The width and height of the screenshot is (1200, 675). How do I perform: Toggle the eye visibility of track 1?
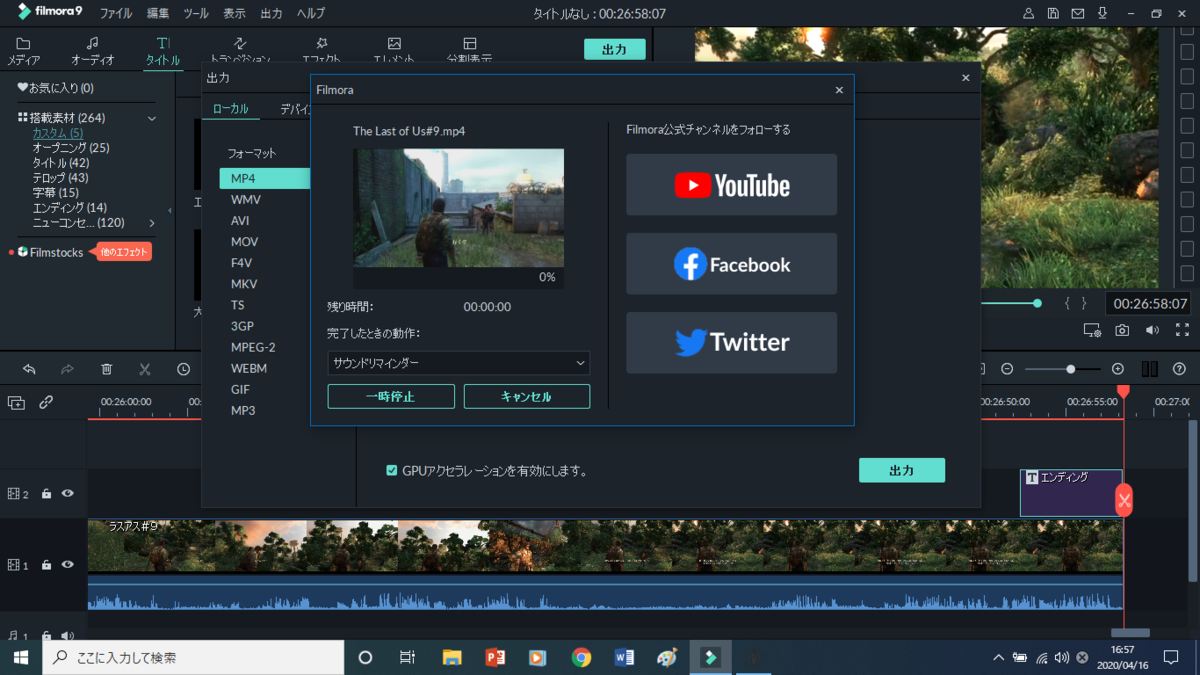(x=68, y=565)
